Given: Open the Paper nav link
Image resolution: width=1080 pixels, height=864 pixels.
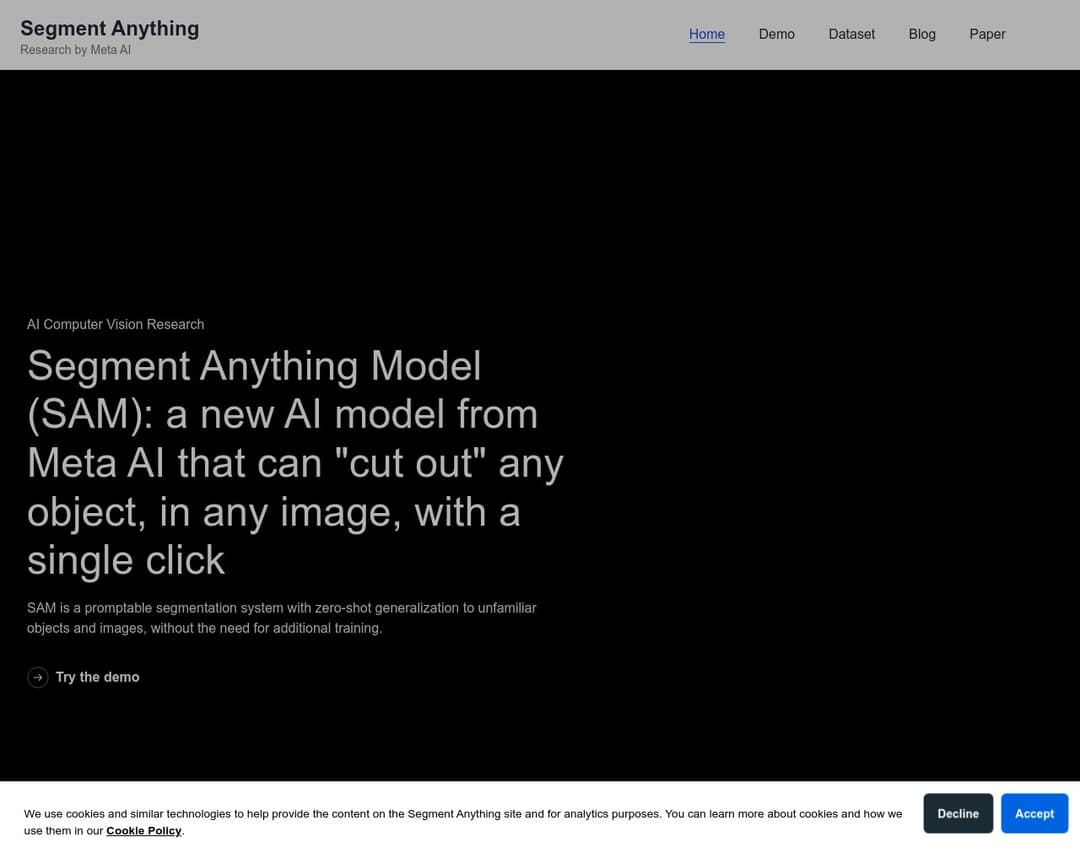Looking at the screenshot, I should [987, 34].
